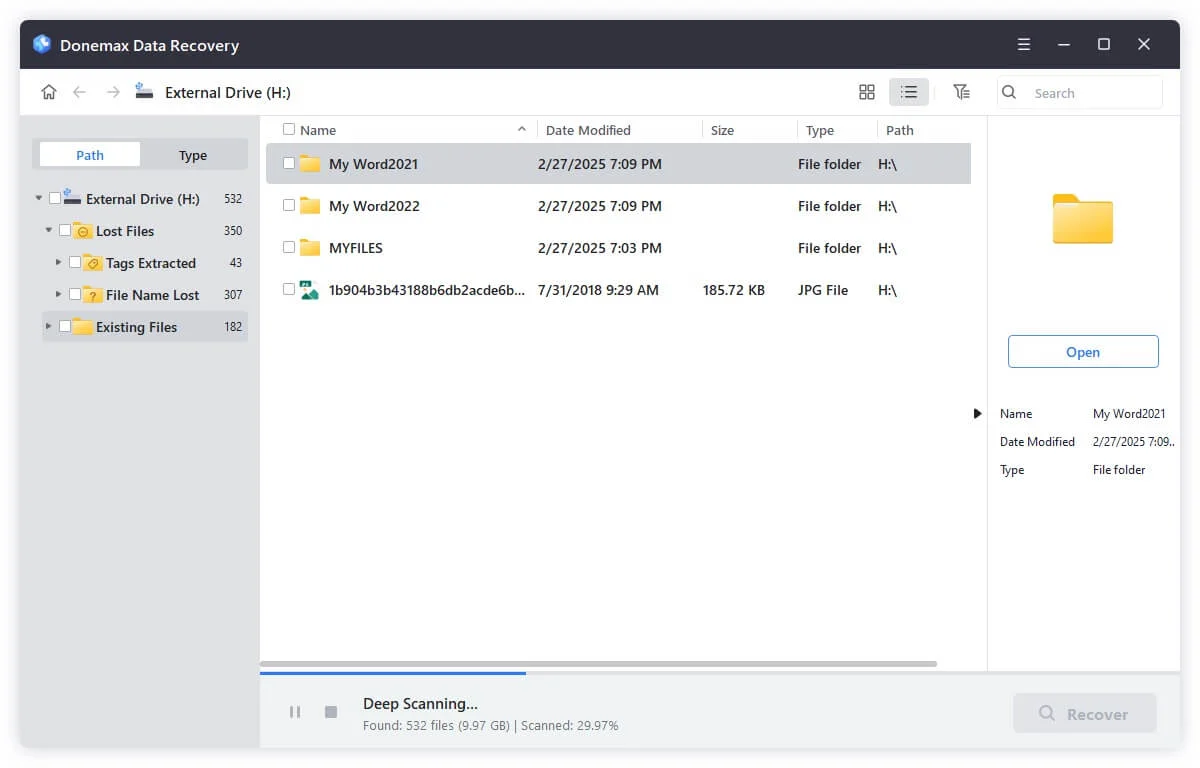
Task: Go back using the back arrow
Action: (80, 91)
